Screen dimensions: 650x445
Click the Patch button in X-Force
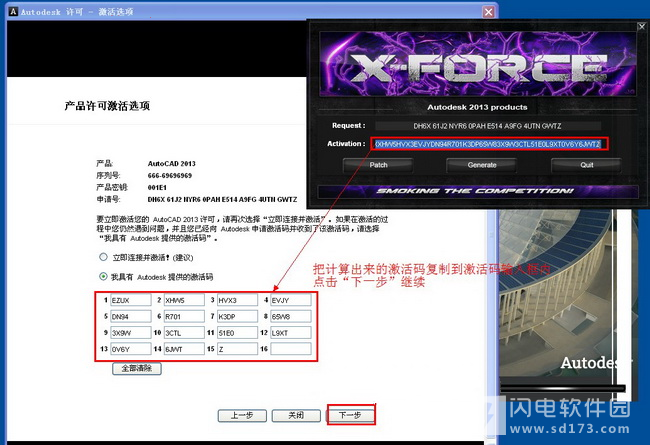click(378, 165)
